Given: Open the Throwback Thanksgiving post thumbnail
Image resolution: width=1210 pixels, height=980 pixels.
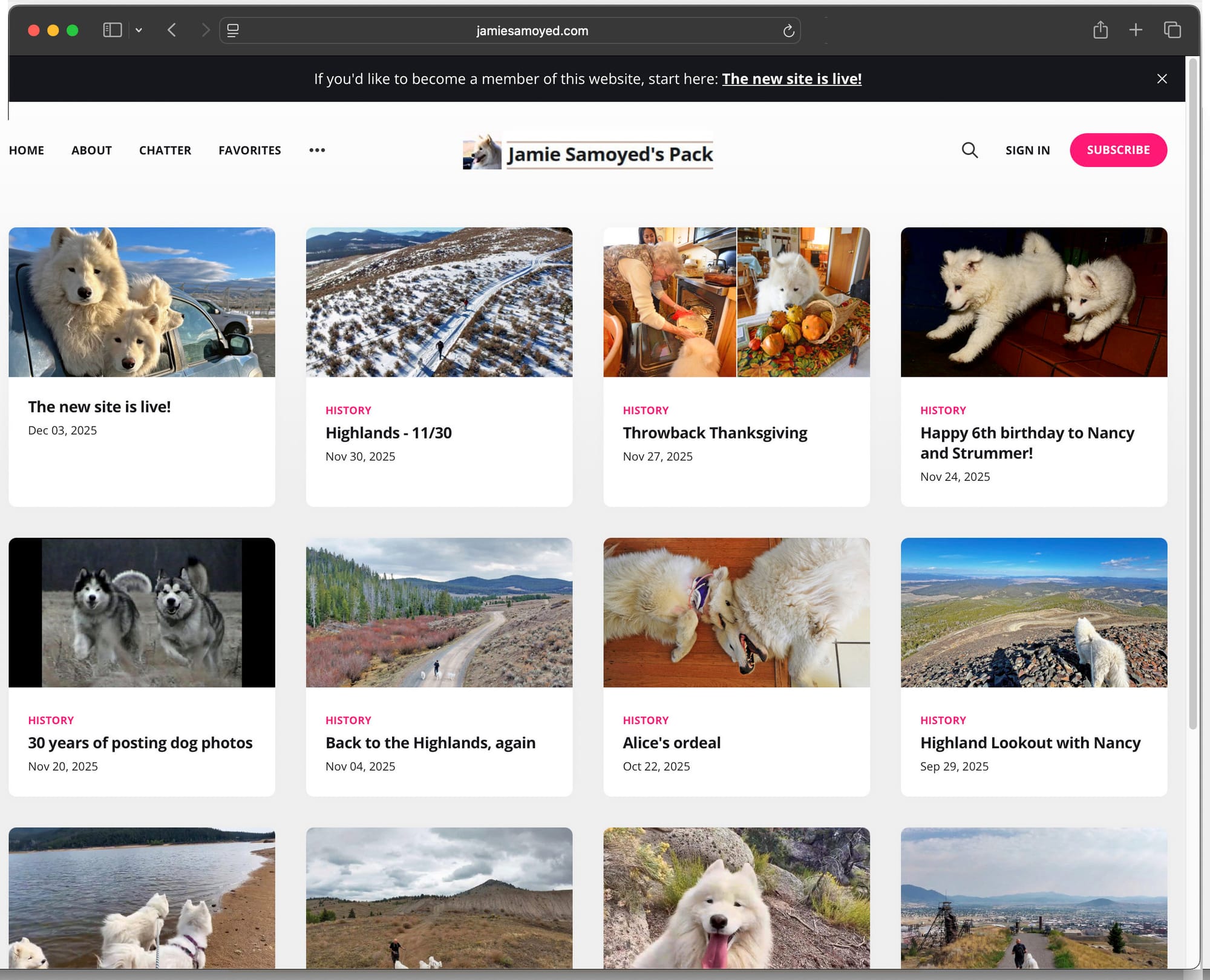Looking at the screenshot, I should click(x=736, y=302).
